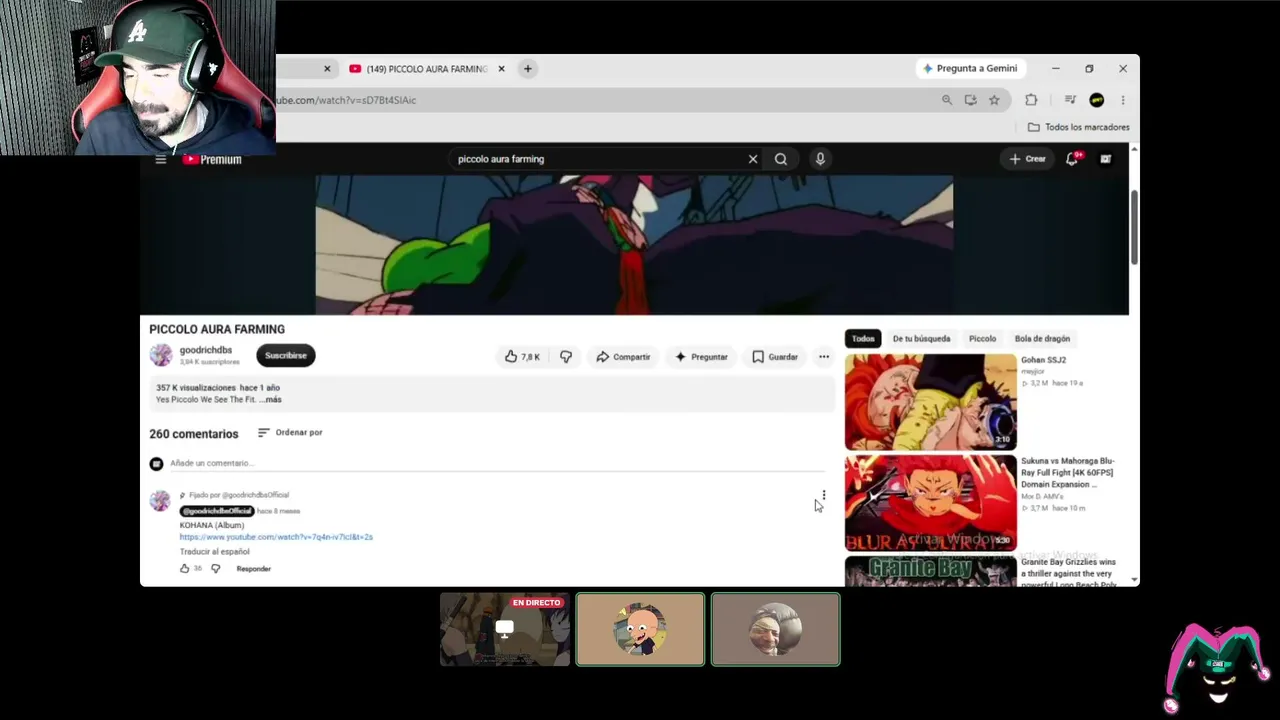Like the pinned KOHANA comment
The width and height of the screenshot is (1280, 720).
point(184,569)
